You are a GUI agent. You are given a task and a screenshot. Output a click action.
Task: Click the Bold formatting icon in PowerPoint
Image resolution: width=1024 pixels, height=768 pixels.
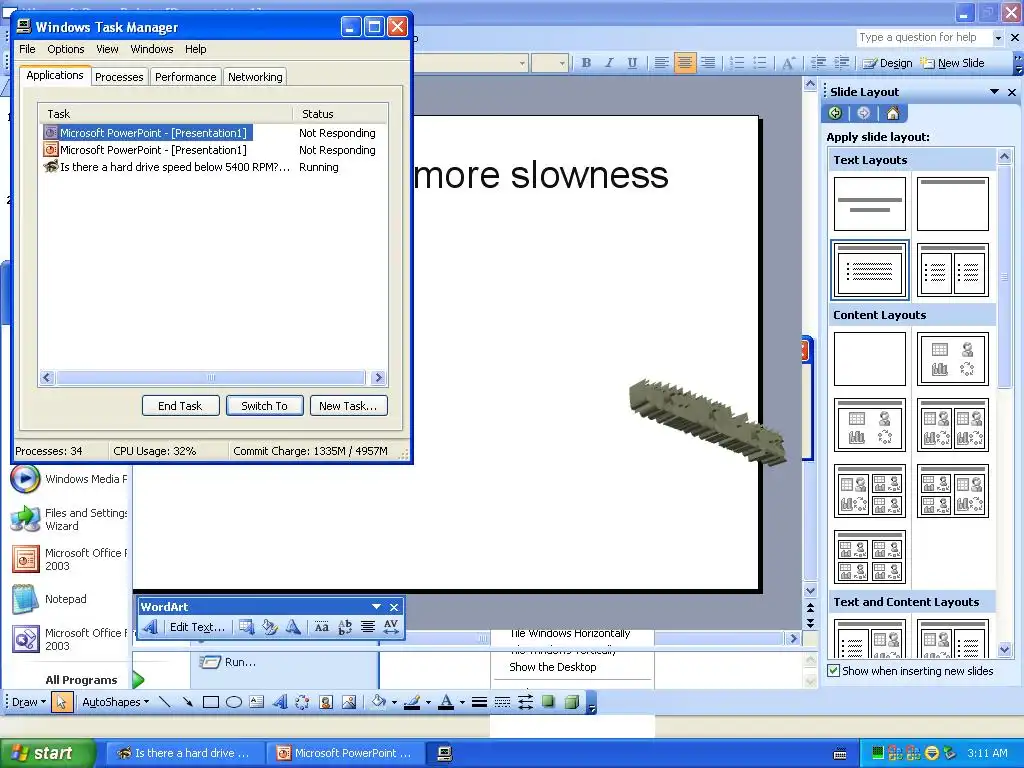coord(586,63)
